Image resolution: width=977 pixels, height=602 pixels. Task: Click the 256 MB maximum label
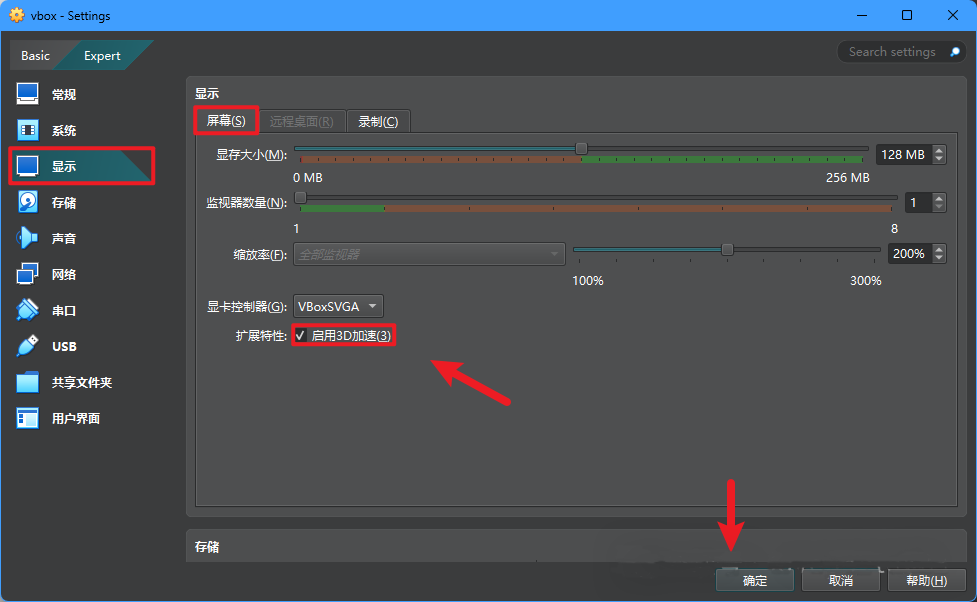click(847, 178)
